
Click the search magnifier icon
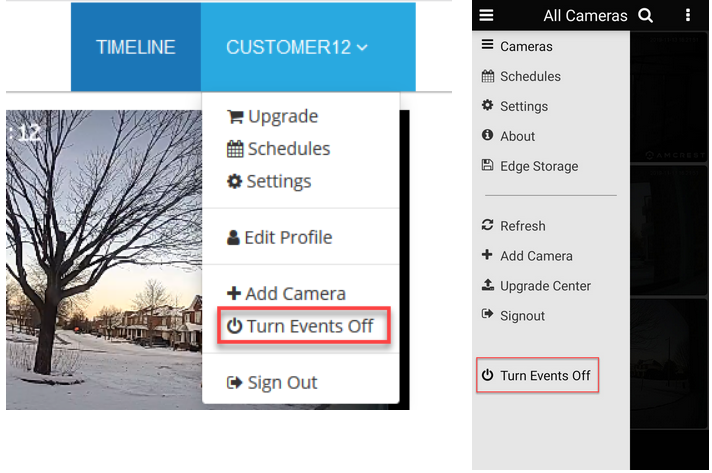coord(646,15)
